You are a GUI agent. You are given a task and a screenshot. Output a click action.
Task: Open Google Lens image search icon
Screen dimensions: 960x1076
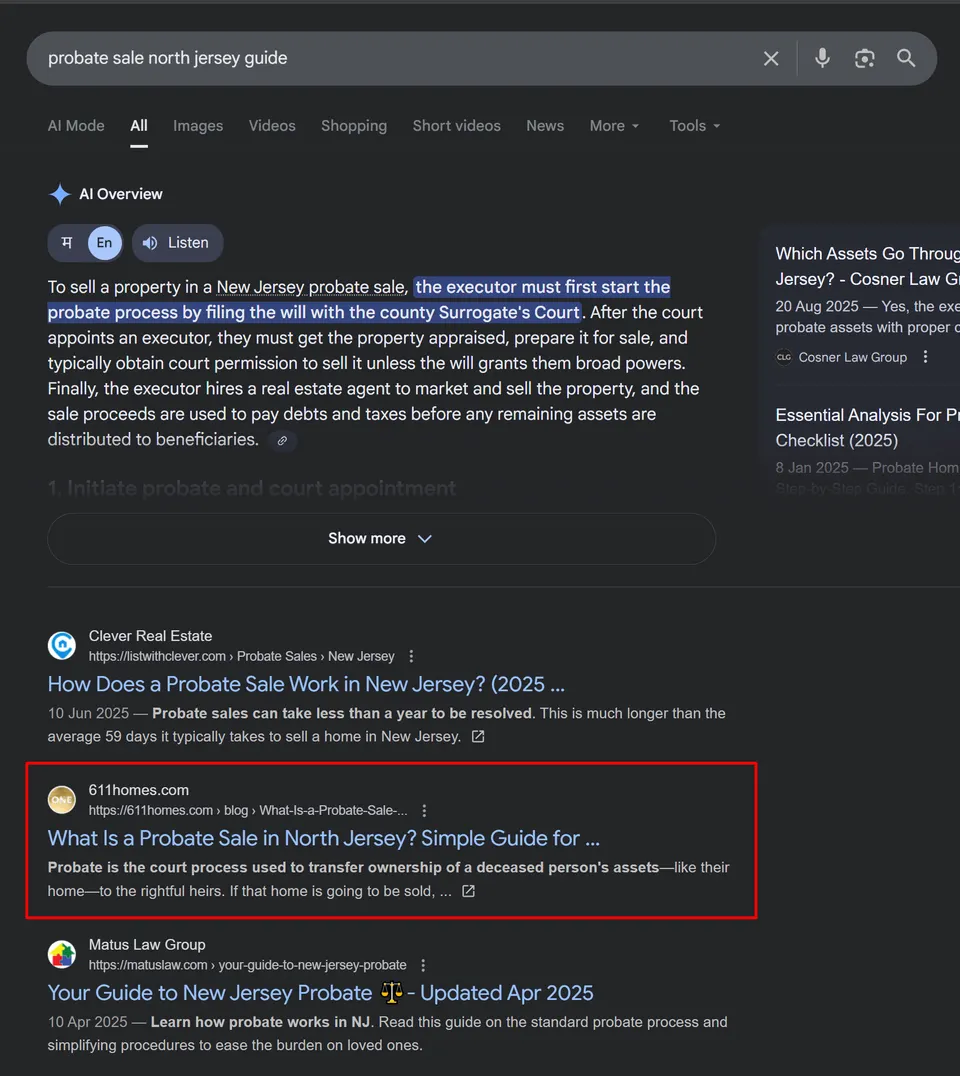coord(865,58)
